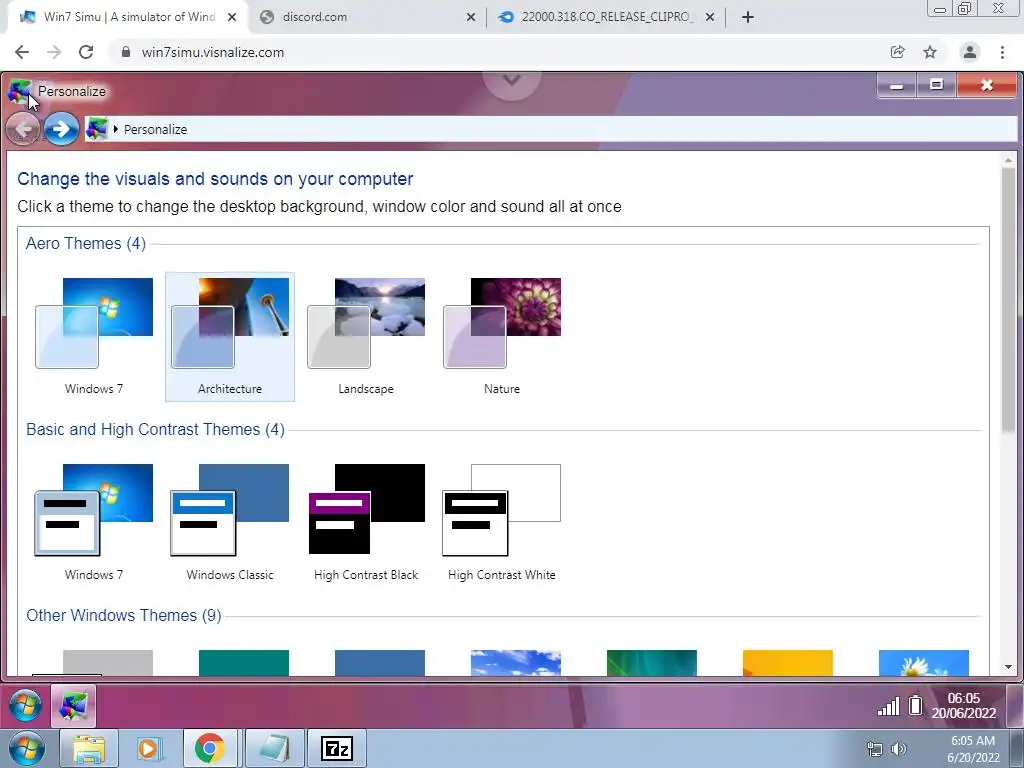1024x768 pixels.
Task: Click scrollbar up arrow in Personalize window
Action: tap(1008, 160)
